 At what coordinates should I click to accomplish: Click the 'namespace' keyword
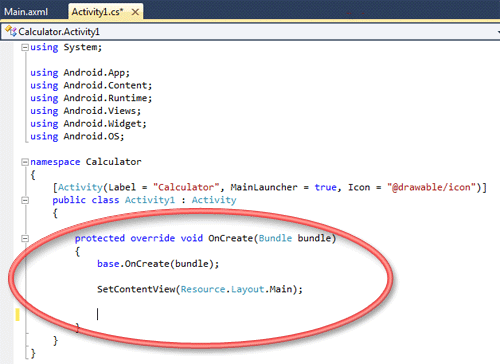(55, 162)
